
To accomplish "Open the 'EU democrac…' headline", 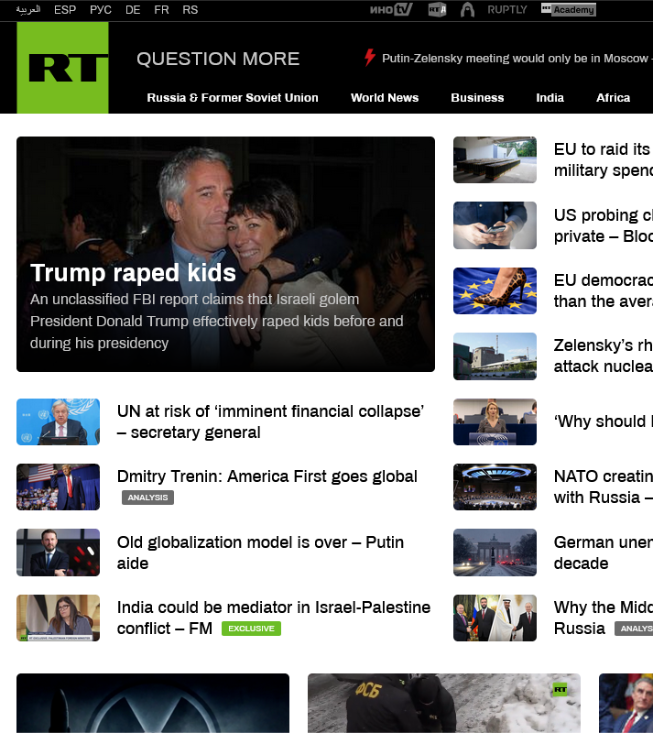I will 603,290.
